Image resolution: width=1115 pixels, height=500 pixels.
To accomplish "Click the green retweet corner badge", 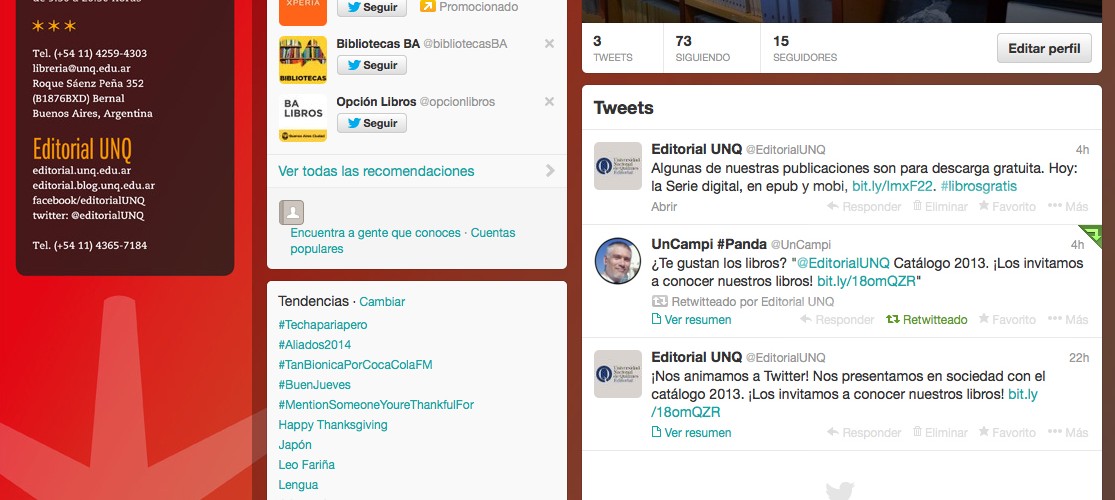I will (1092, 233).
